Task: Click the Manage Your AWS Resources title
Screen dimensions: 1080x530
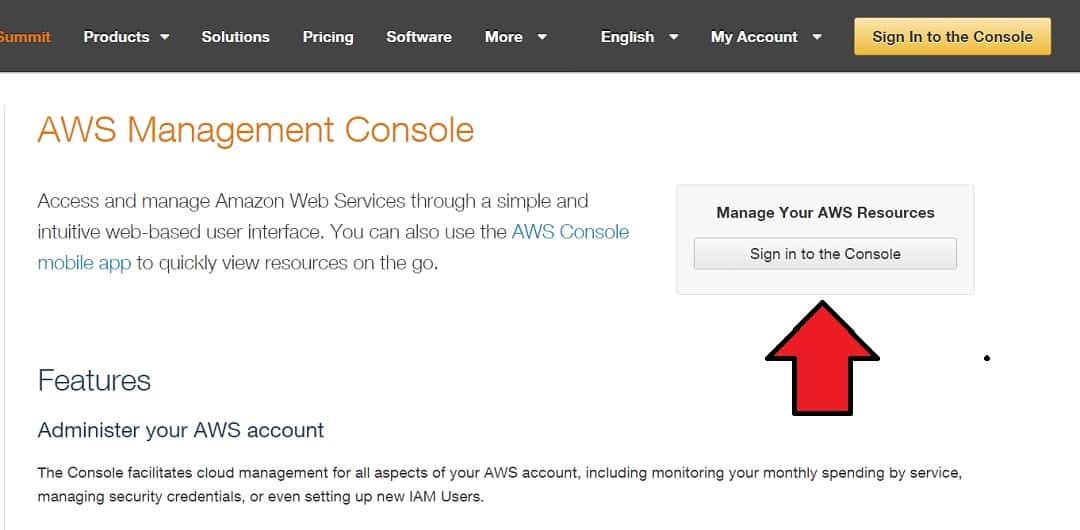Action: click(825, 212)
